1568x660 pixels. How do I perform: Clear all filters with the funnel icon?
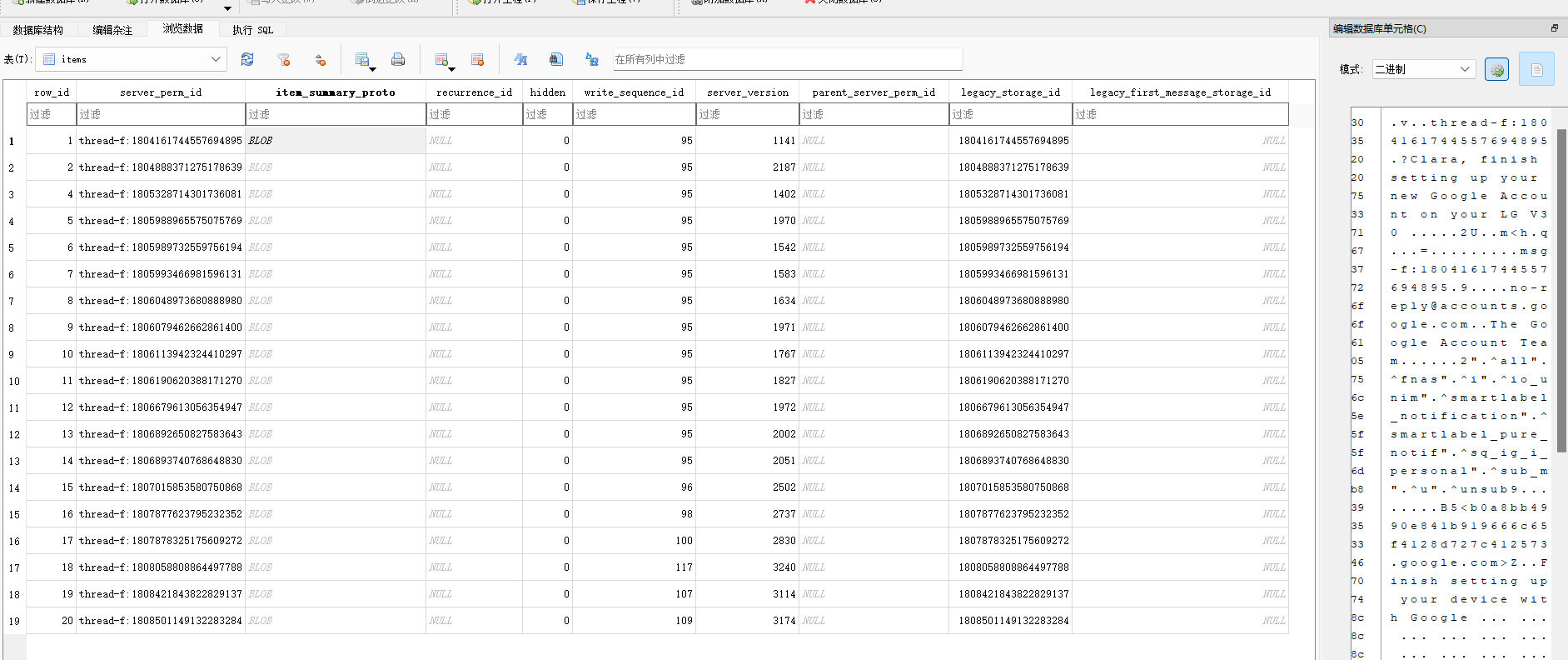coord(284,59)
